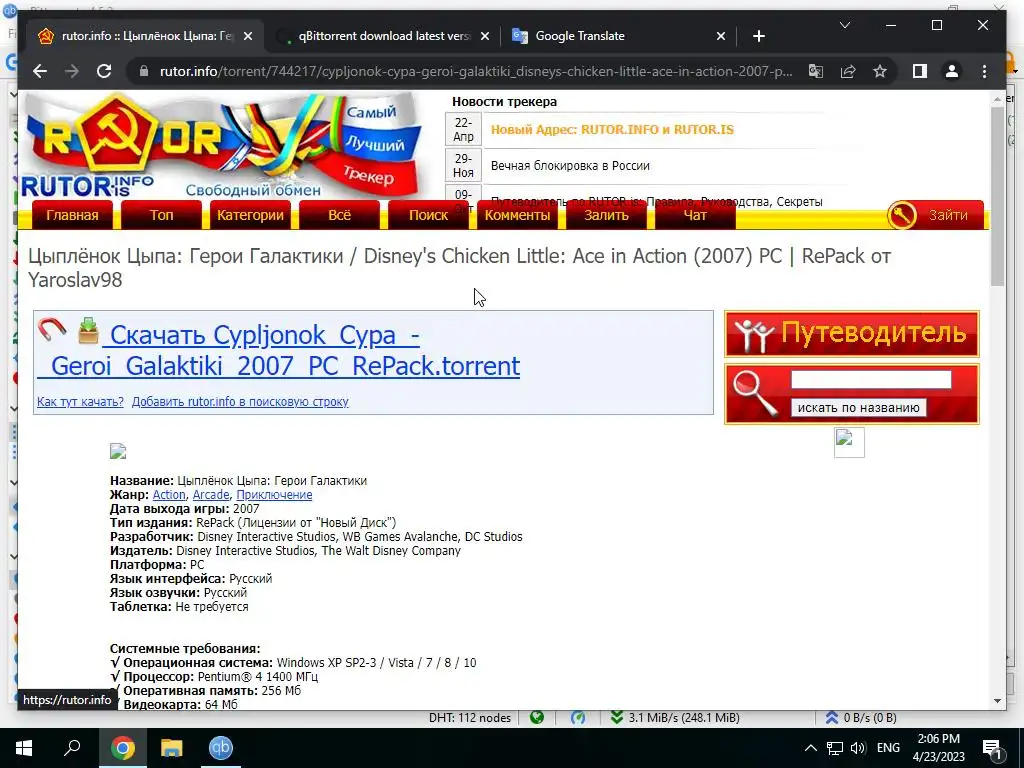Open File Explorer from the taskbar
The height and width of the screenshot is (768, 1024).
click(x=172, y=748)
